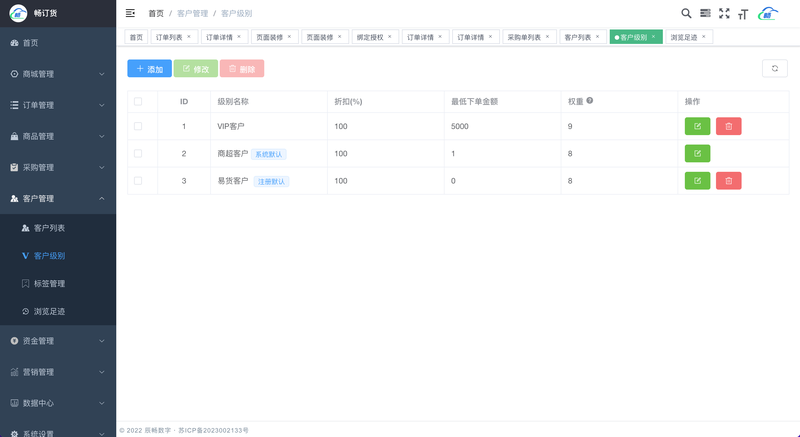The width and height of the screenshot is (800, 437).
Task: Open the font size icon
Action: pos(743,14)
